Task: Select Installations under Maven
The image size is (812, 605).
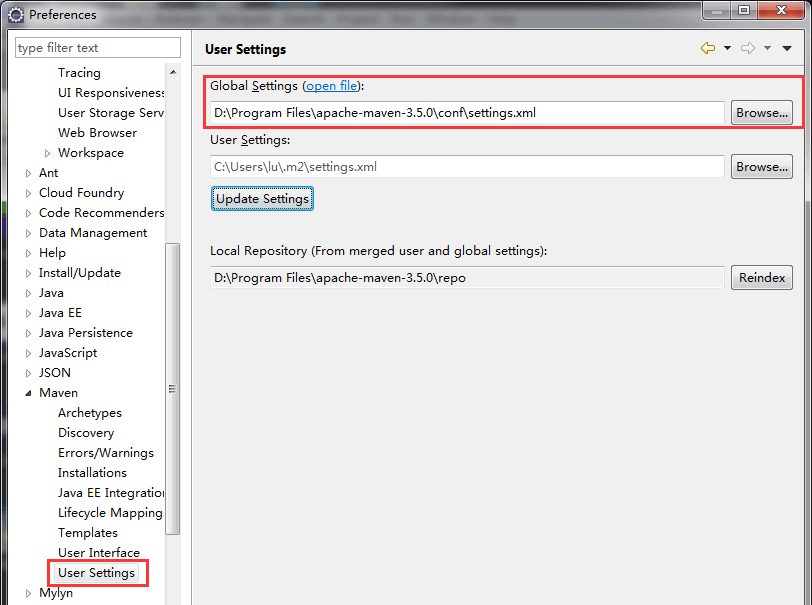Action: [92, 473]
